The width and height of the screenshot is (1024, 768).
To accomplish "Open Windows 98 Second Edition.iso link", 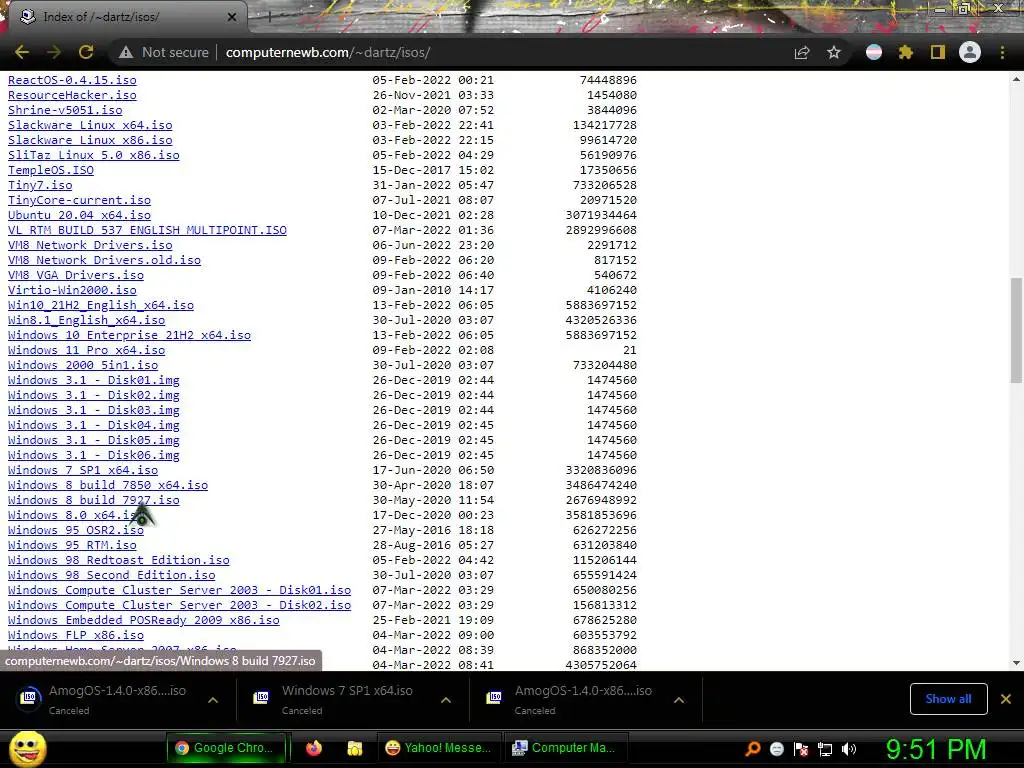I will pyautogui.click(x=112, y=575).
